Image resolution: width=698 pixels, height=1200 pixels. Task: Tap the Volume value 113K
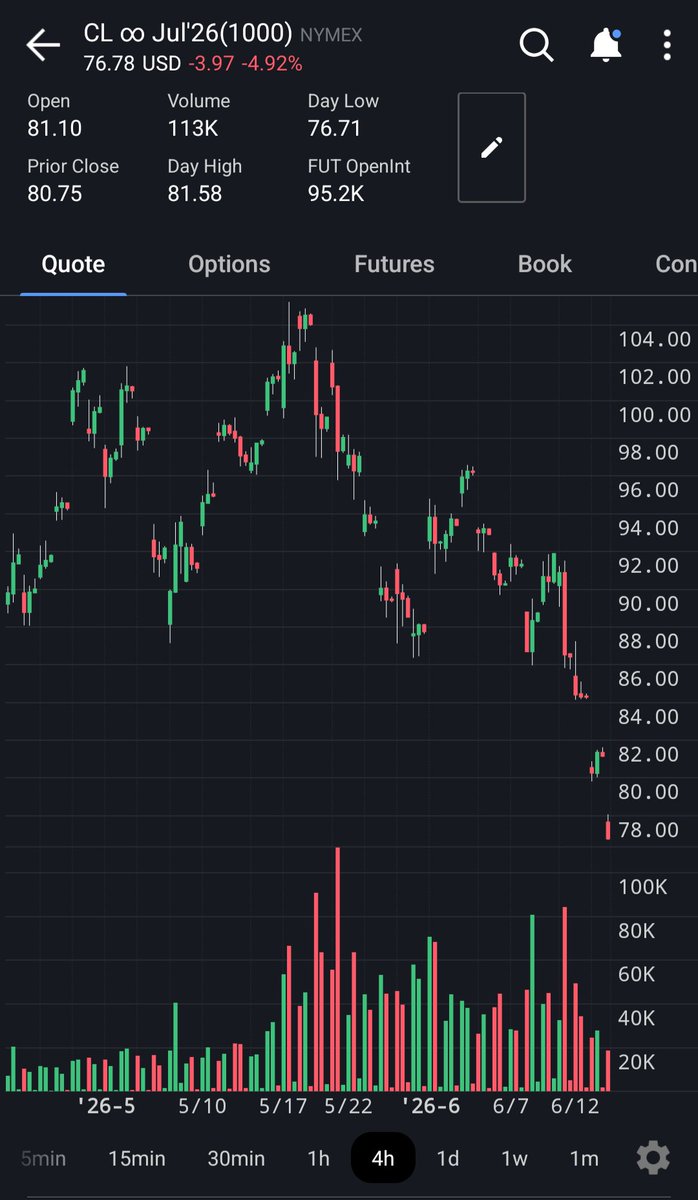193,128
